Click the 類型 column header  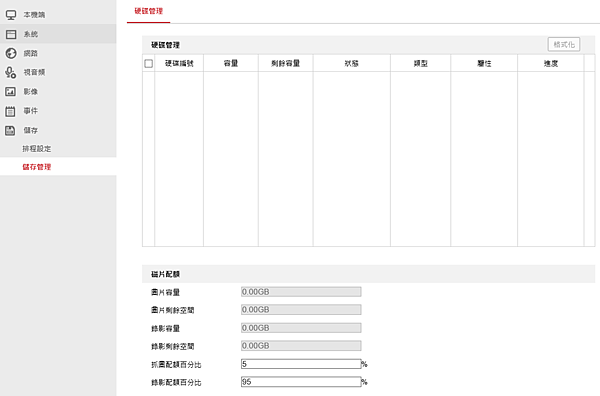click(421, 64)
